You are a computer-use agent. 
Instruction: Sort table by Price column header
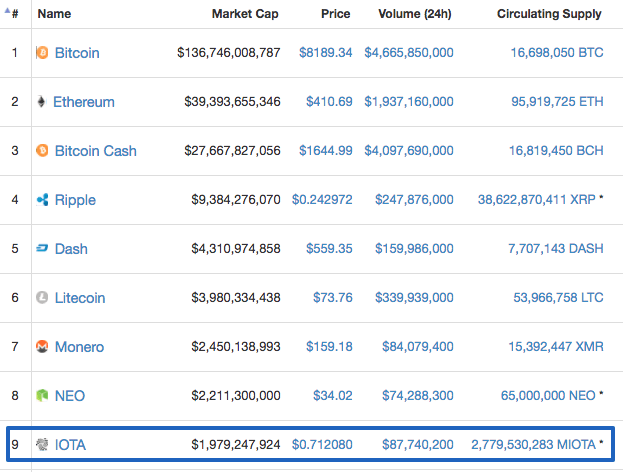336,14
